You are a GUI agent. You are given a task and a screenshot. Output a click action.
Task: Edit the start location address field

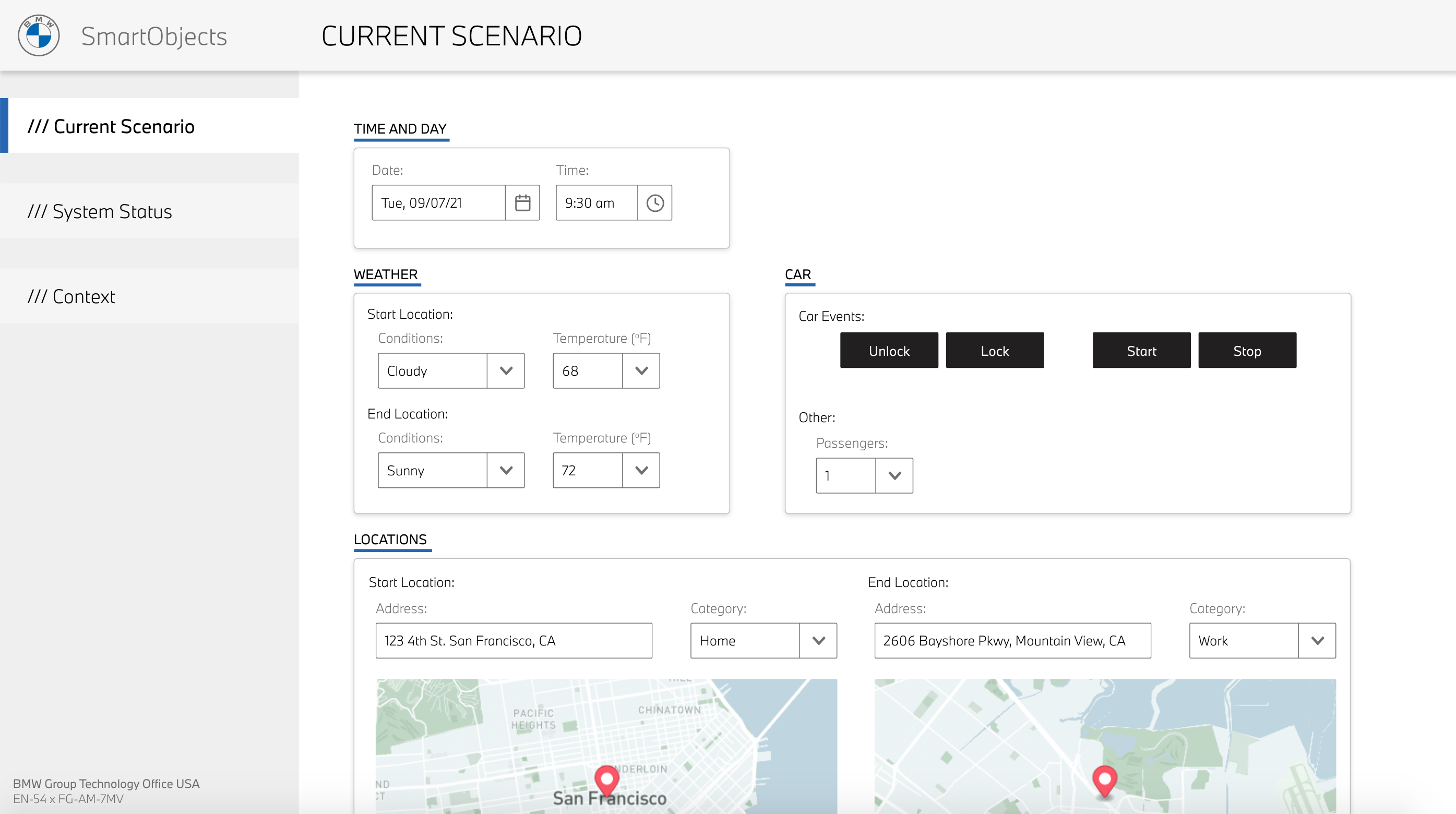514,640
